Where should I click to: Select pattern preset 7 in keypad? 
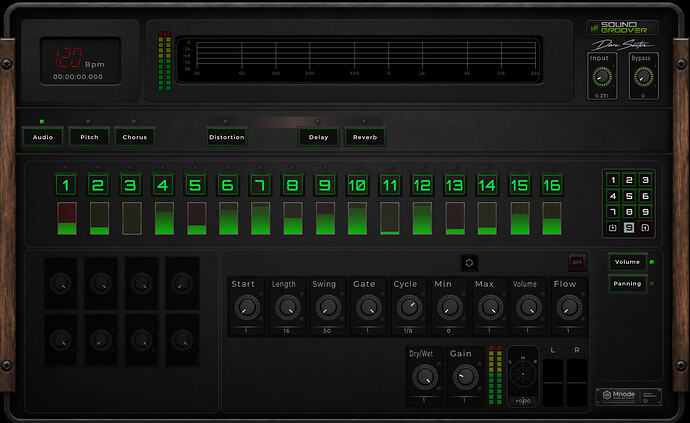click(x=613, y=212)
